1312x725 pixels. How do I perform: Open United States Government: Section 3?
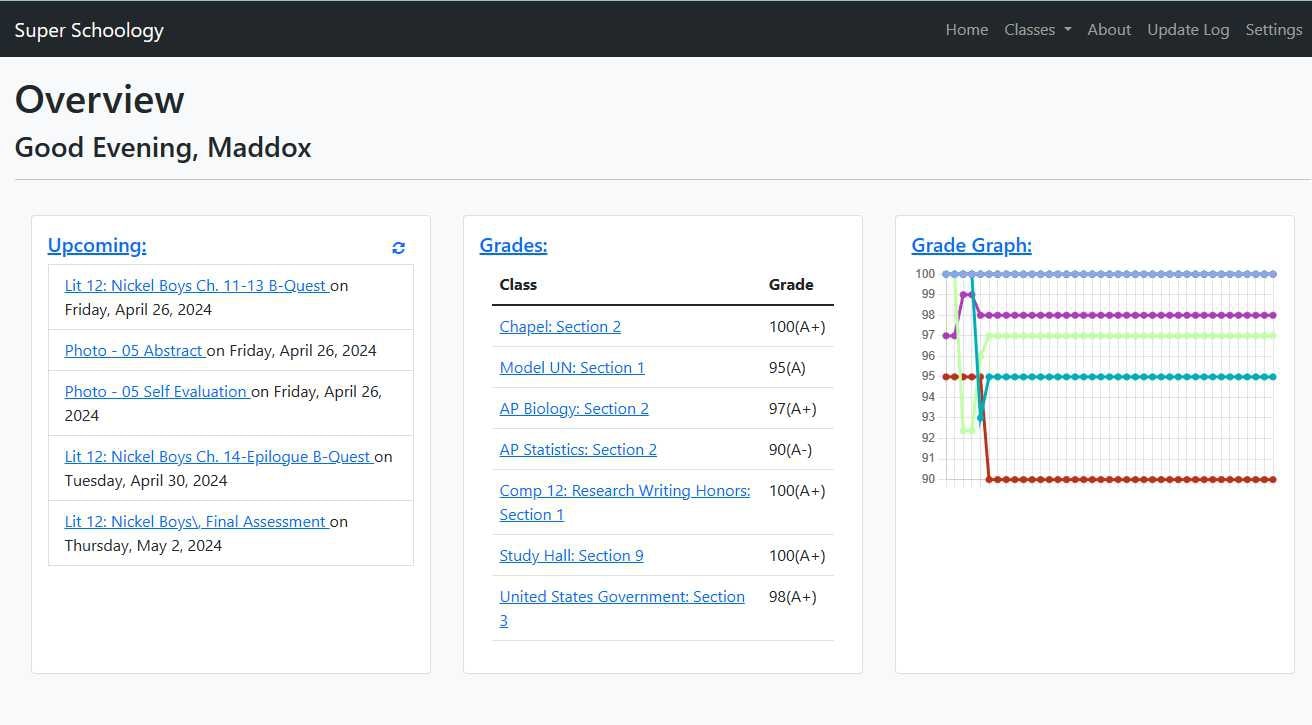click(622, 596)
